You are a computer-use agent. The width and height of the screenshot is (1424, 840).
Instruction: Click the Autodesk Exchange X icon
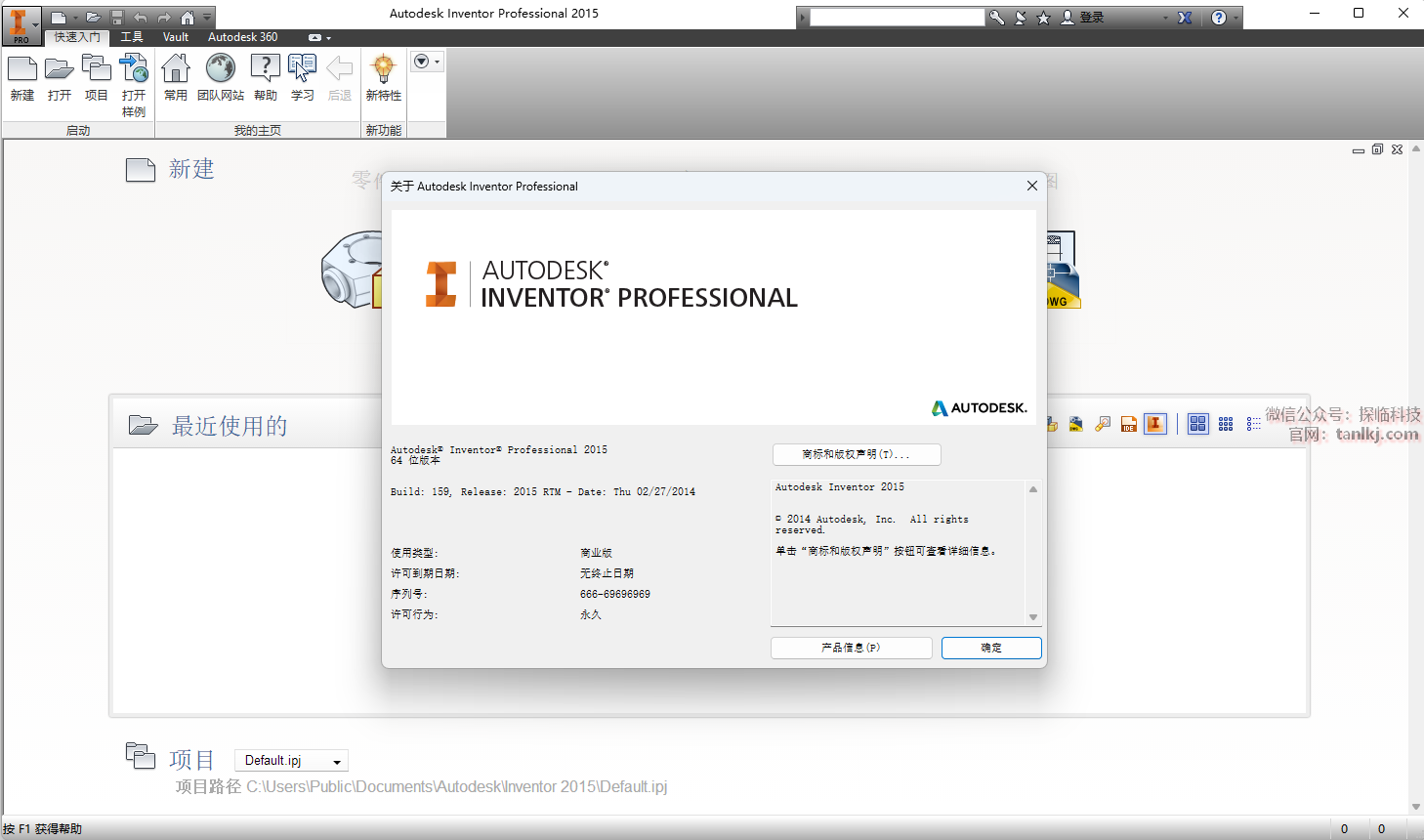(1185, 18)
